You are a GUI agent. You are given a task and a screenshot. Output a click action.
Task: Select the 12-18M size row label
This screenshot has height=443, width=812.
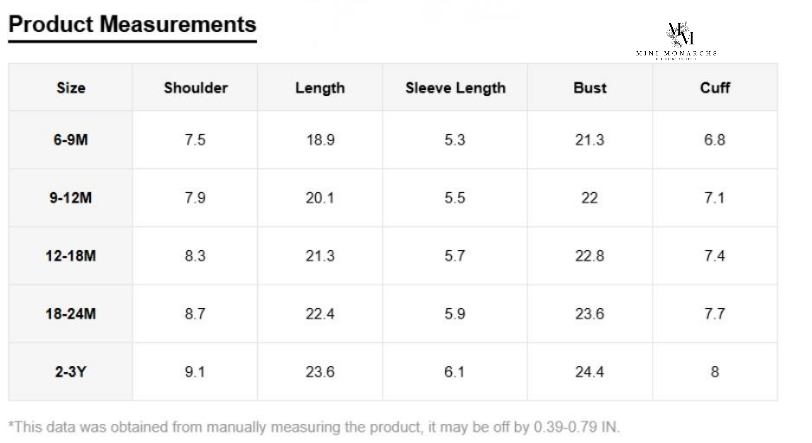coord(71,256)
